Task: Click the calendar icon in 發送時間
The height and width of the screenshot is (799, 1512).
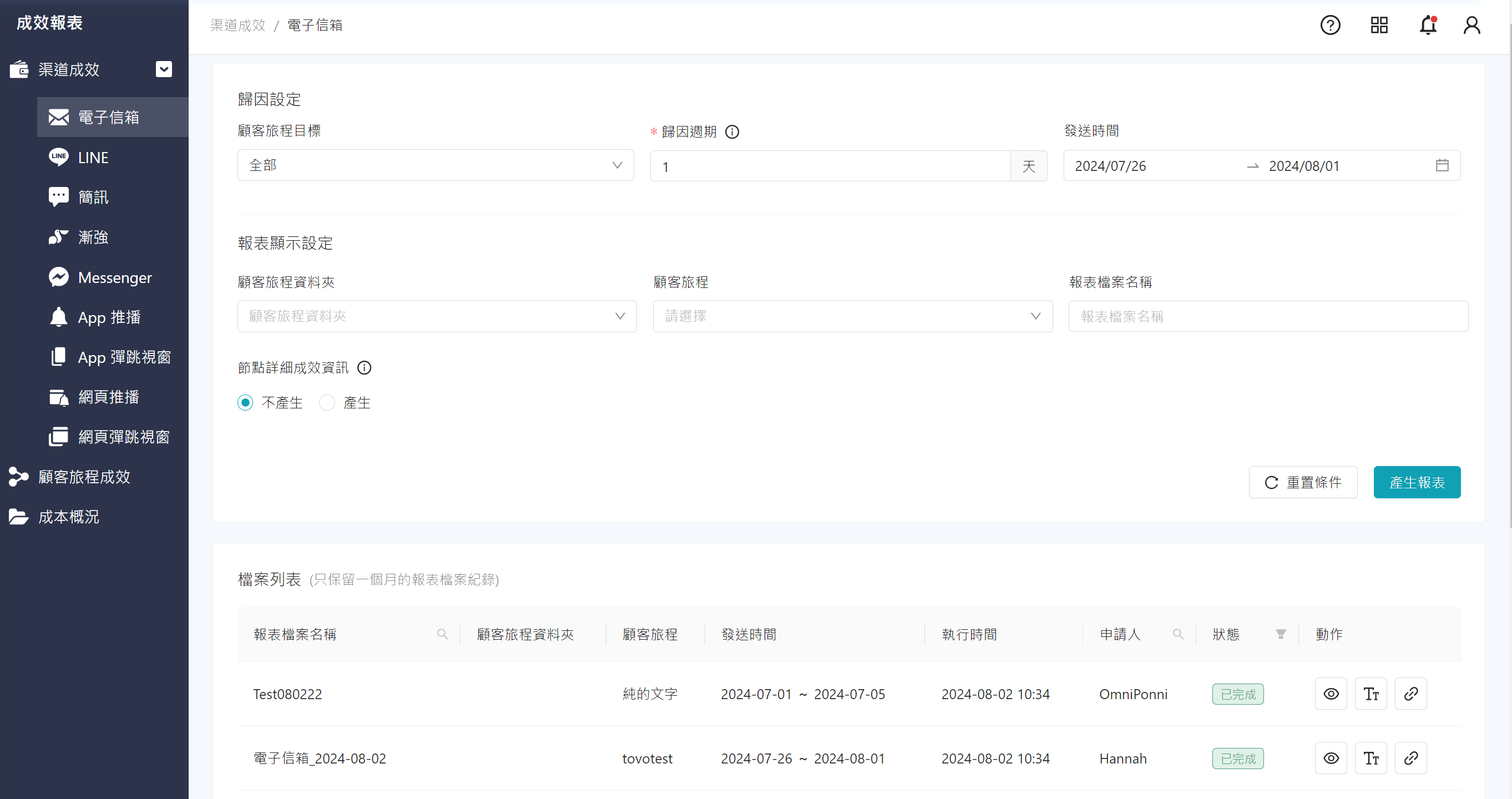Action: point(1442,165)
